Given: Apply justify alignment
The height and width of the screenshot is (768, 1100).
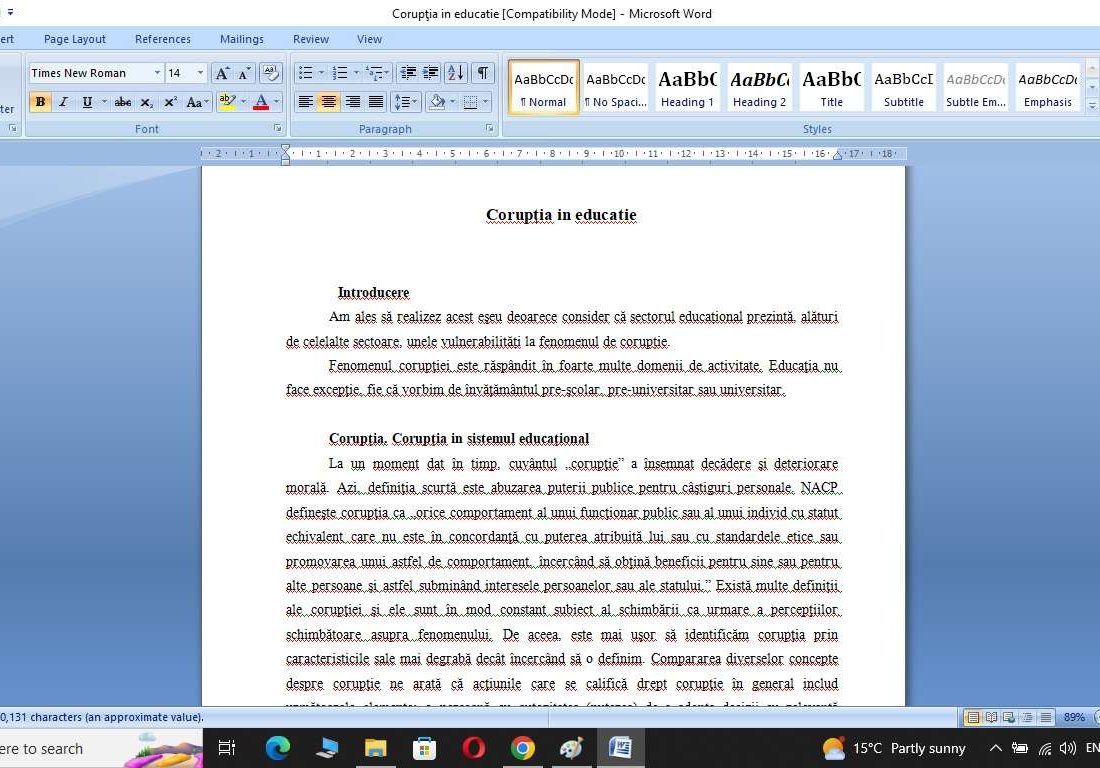Looking at the screenshot, I should (377, 101).
